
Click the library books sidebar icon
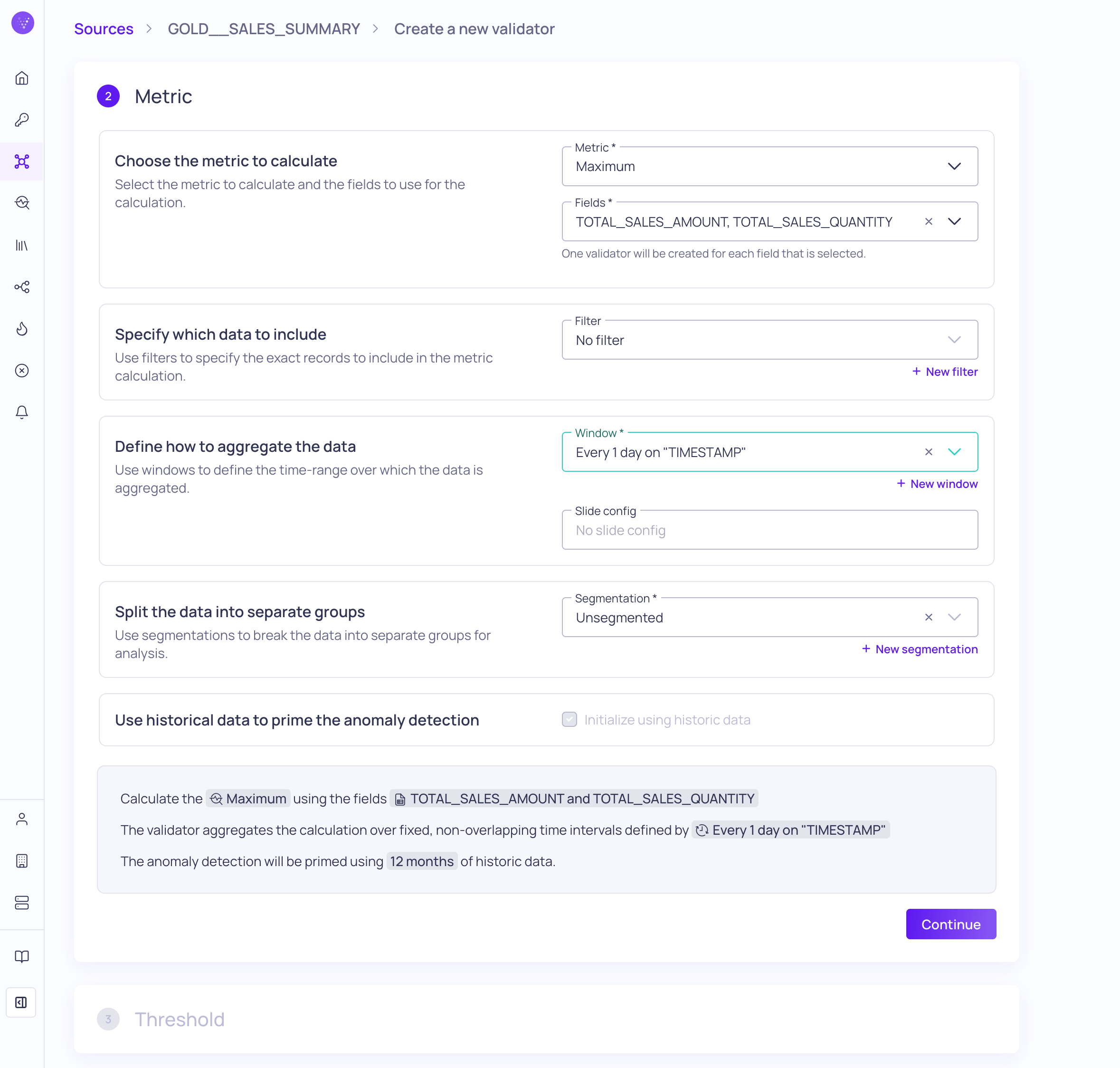22,245
